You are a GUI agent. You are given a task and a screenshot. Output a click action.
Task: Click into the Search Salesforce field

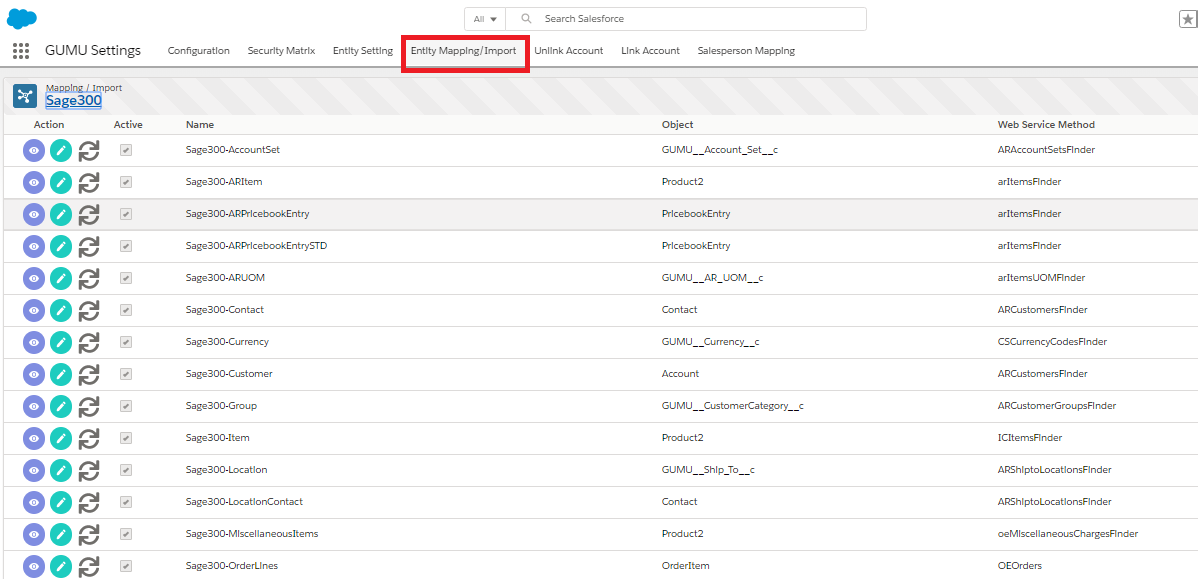pos(686,19)
